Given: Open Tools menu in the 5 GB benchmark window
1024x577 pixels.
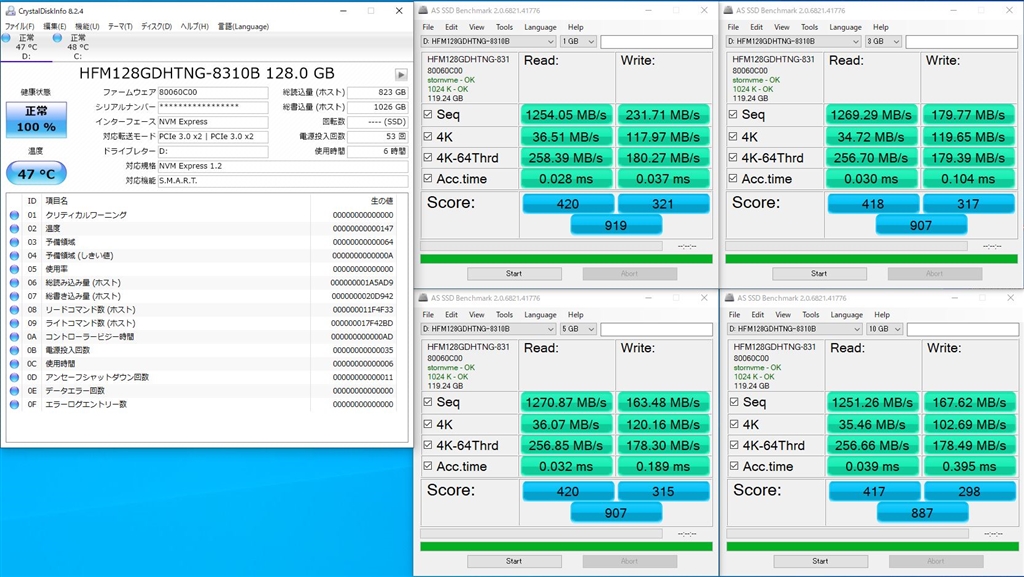Looking at the screenshot, I should pos(504,314).
